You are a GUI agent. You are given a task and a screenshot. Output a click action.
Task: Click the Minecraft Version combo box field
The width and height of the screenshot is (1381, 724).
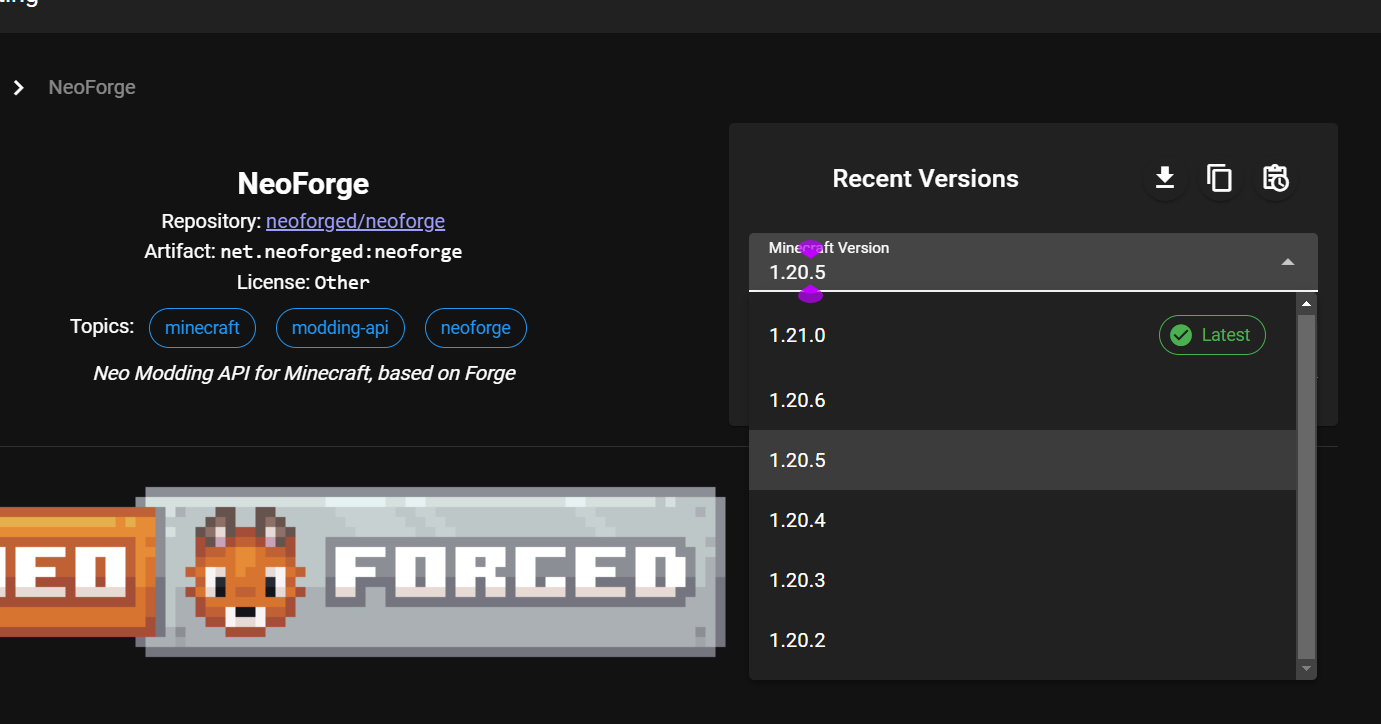click(x=1010, y=262)
